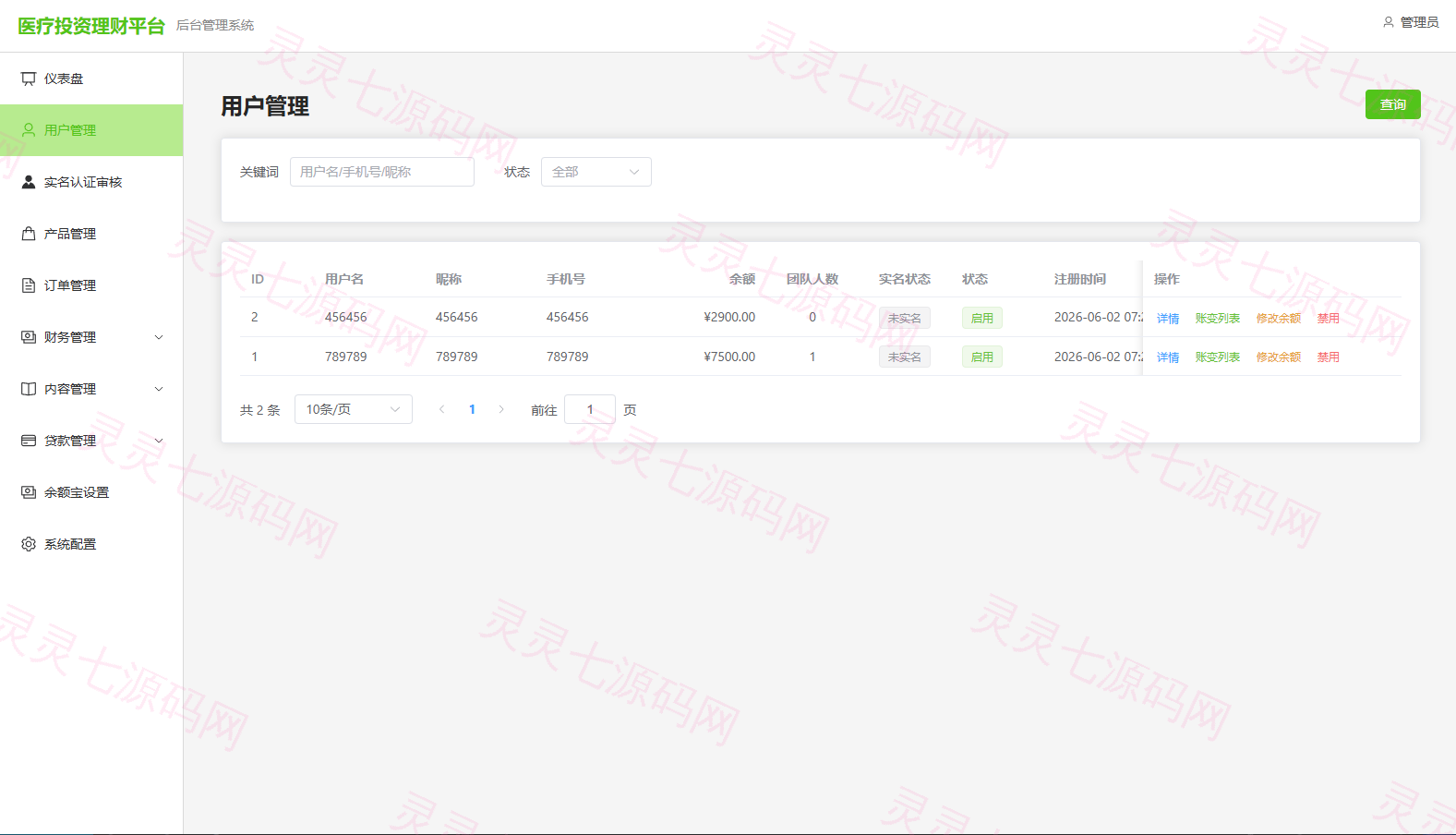
Task: Click the 前往 page number input box
Action: click(590, 409)
